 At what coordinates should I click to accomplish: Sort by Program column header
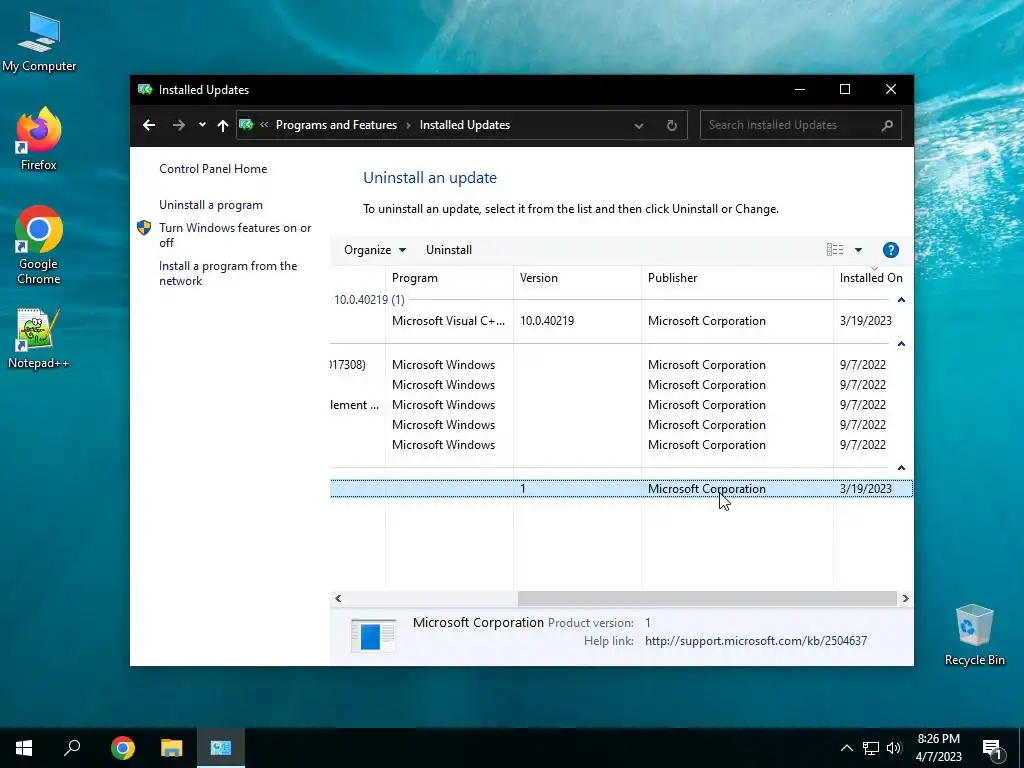[x=449, y=278]
